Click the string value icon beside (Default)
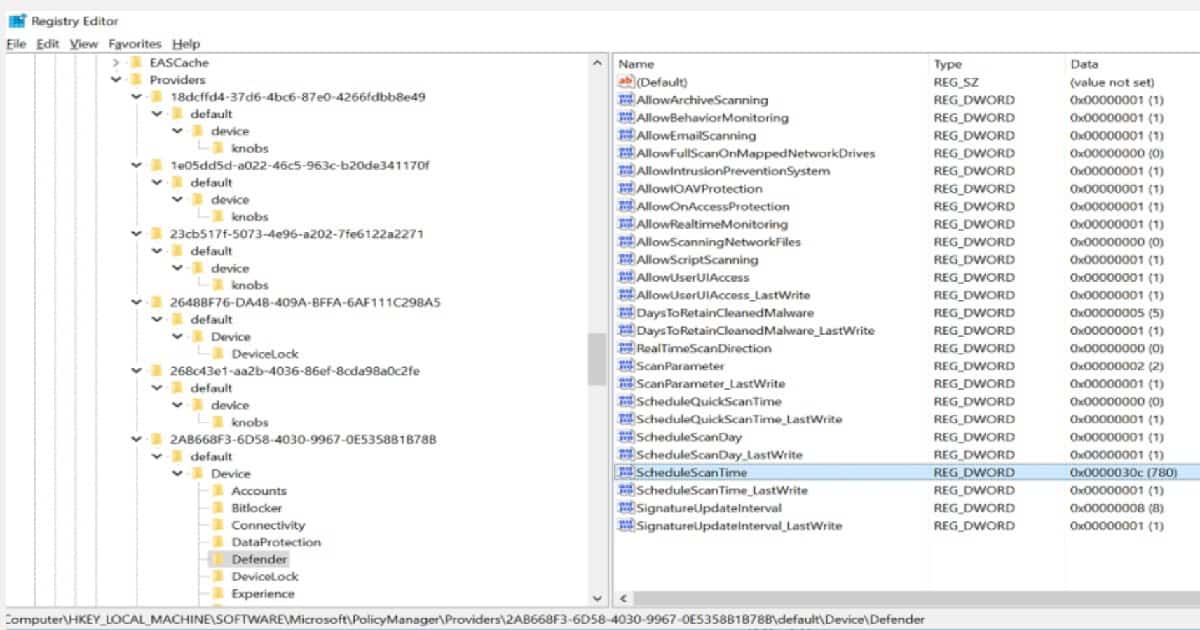 click(x=627, y=82)
